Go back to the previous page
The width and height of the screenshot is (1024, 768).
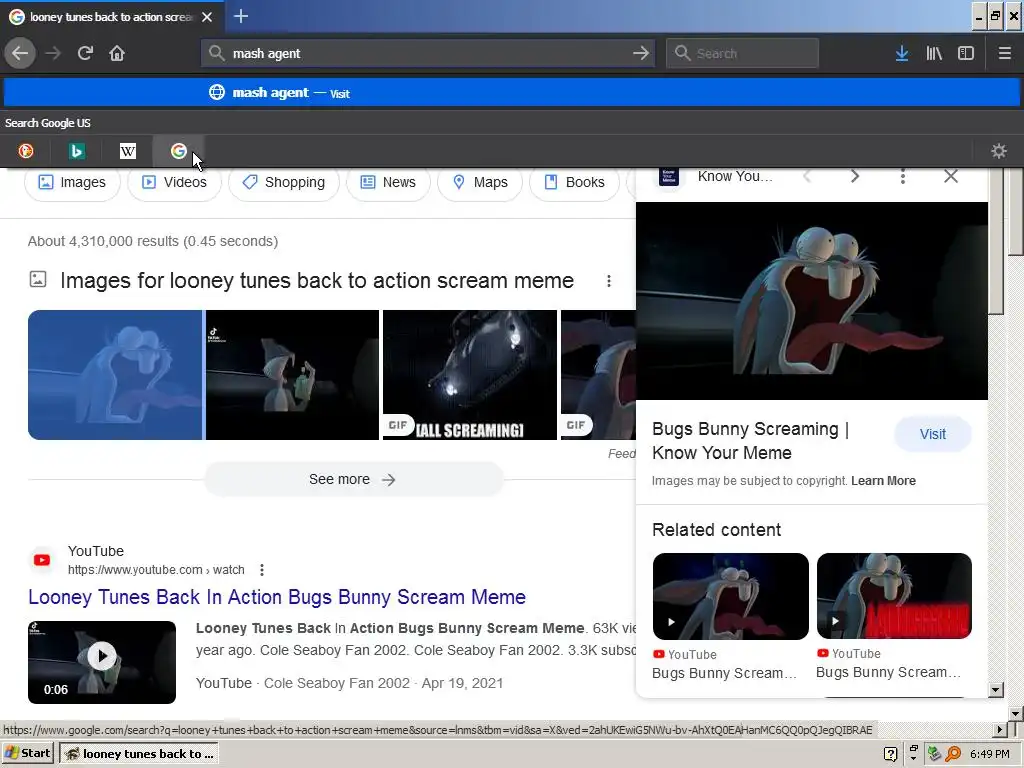tap(20, 53)
